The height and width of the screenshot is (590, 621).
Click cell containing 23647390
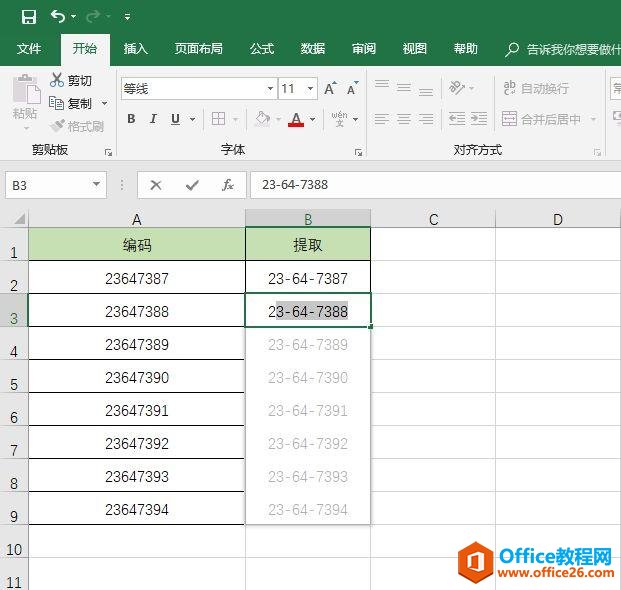(137, 377)
